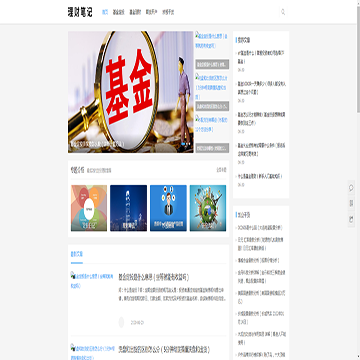The height and width of the screenshot is (360, 360).
Task: Open the large 基金 magnifying-glass banner
Action: pos(131,92)
